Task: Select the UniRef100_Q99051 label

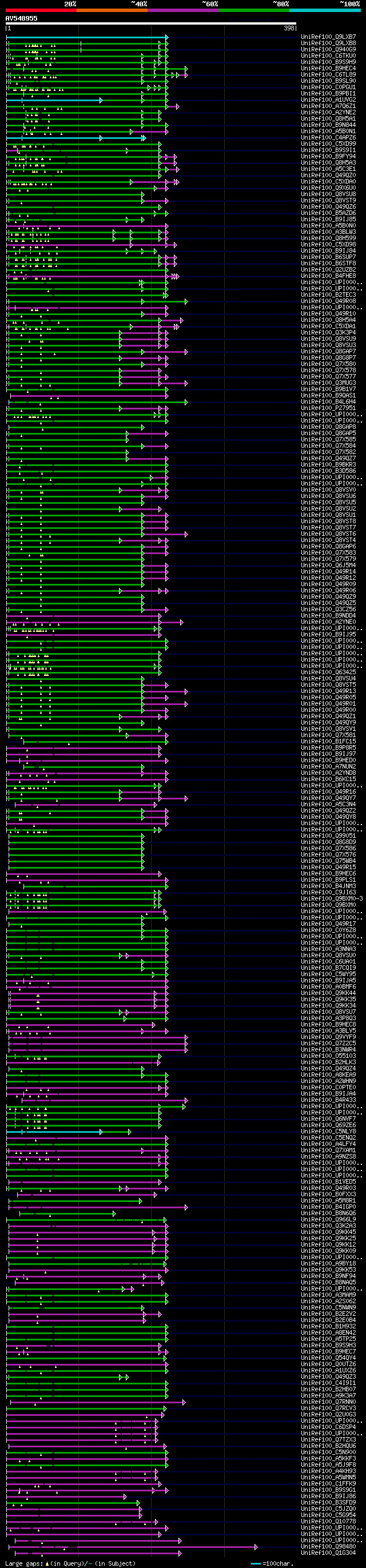Action: click(328, 835)
